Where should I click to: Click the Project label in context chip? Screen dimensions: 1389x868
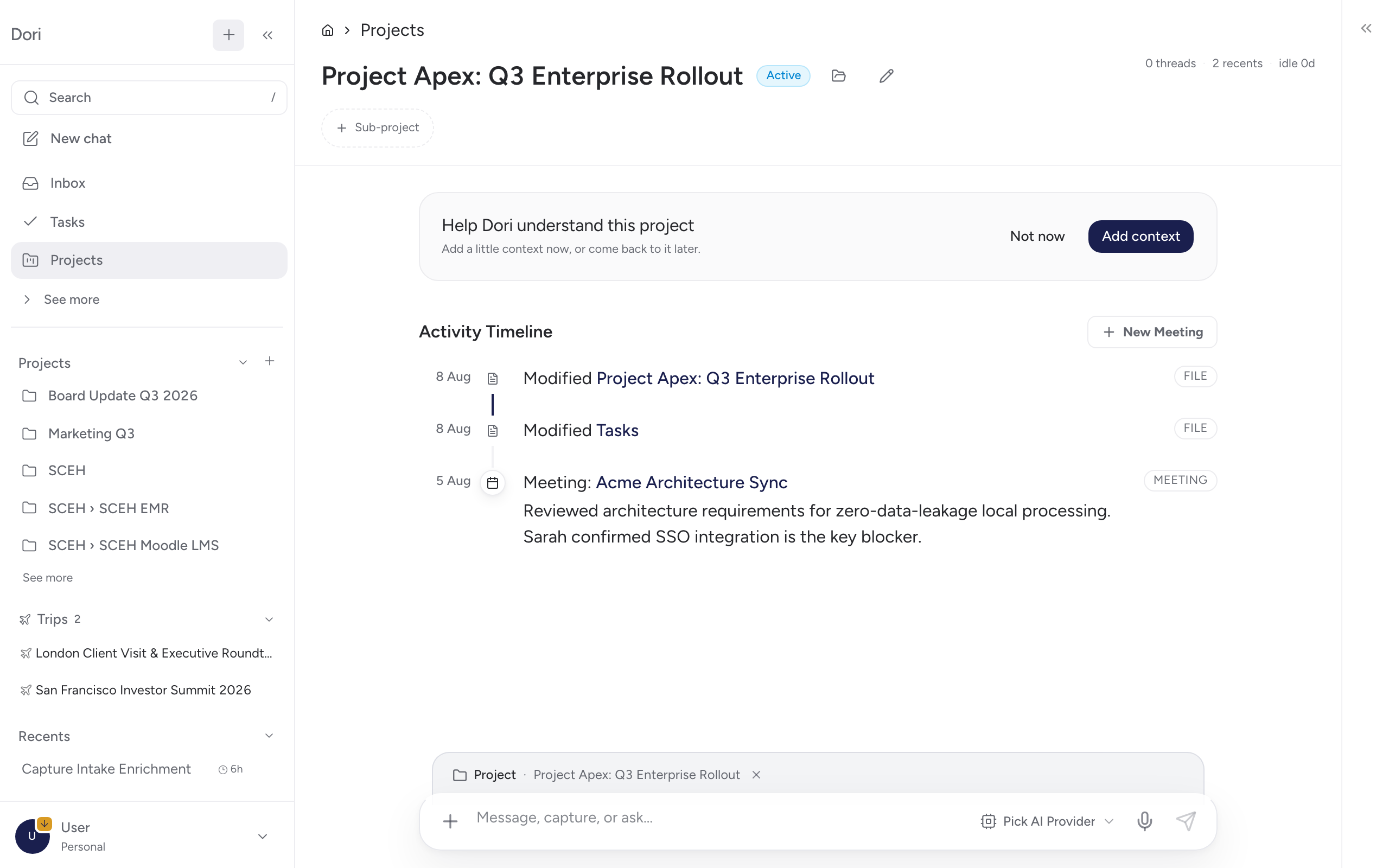pyautogui.click(x=495, y=775)
